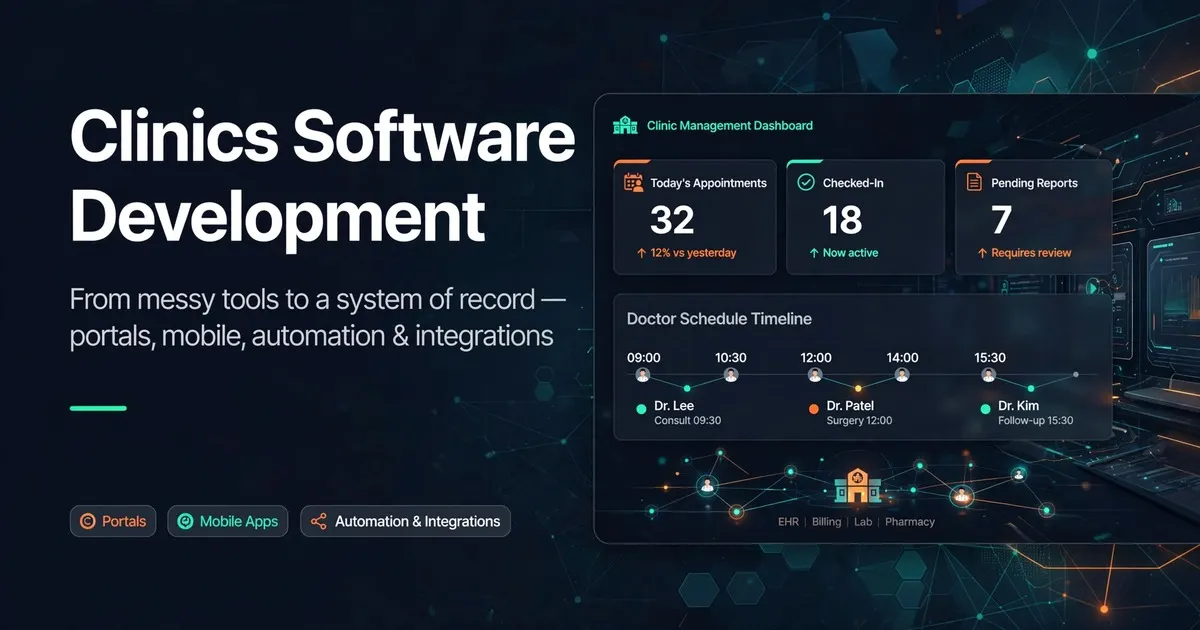
Task: Click the document icon in Pending Reports card
Action: click(974, 183)
